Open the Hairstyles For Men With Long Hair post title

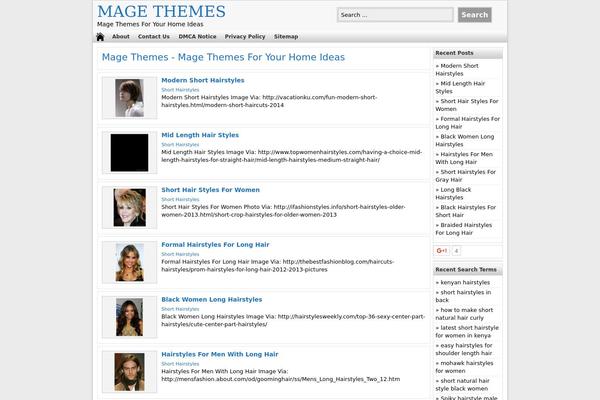(x=220, y=354)
